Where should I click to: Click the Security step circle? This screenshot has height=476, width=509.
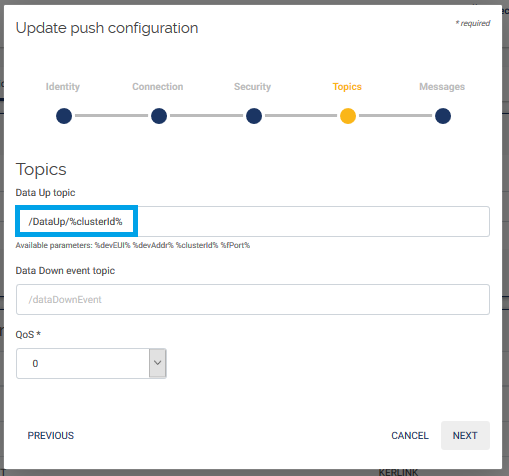[254, 116]
